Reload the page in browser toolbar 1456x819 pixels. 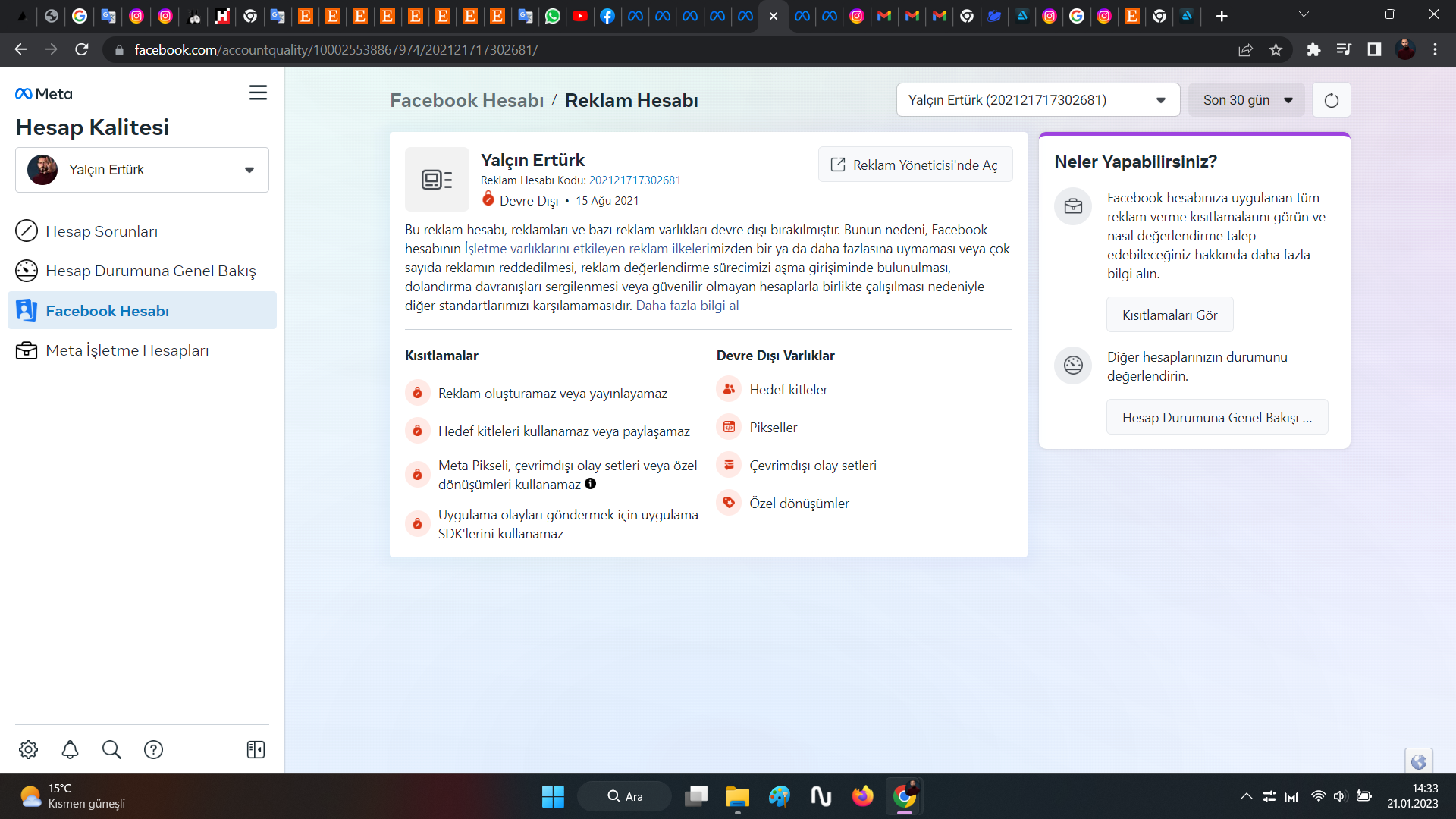click(82, 49)
